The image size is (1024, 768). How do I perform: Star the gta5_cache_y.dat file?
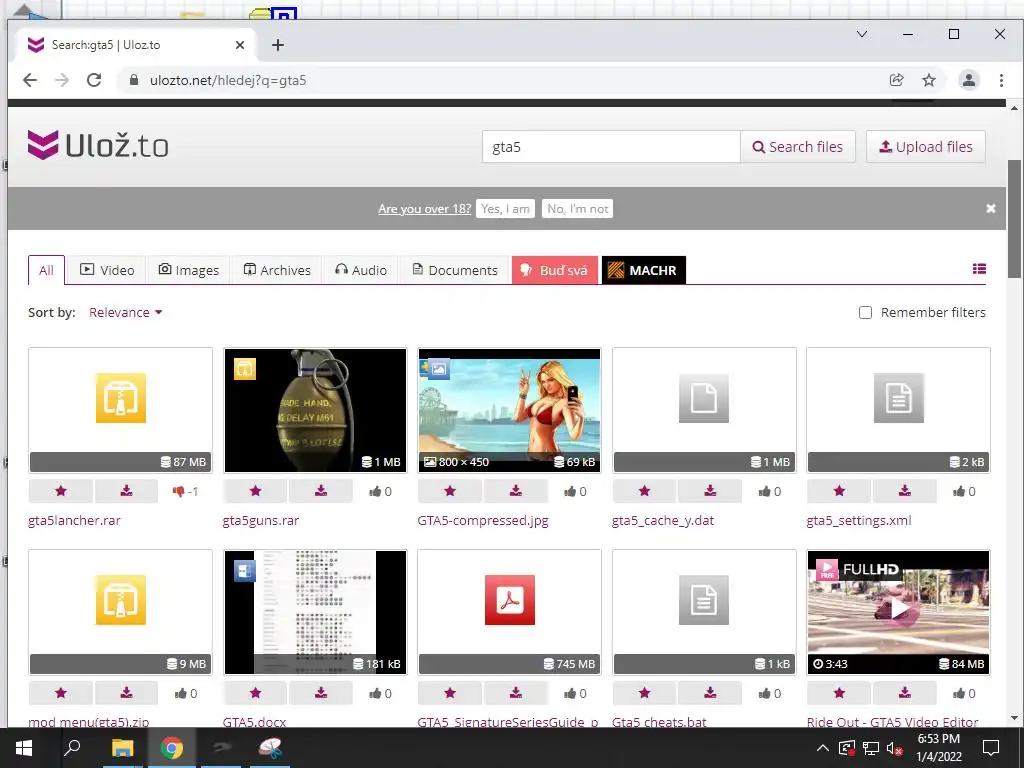645,491
